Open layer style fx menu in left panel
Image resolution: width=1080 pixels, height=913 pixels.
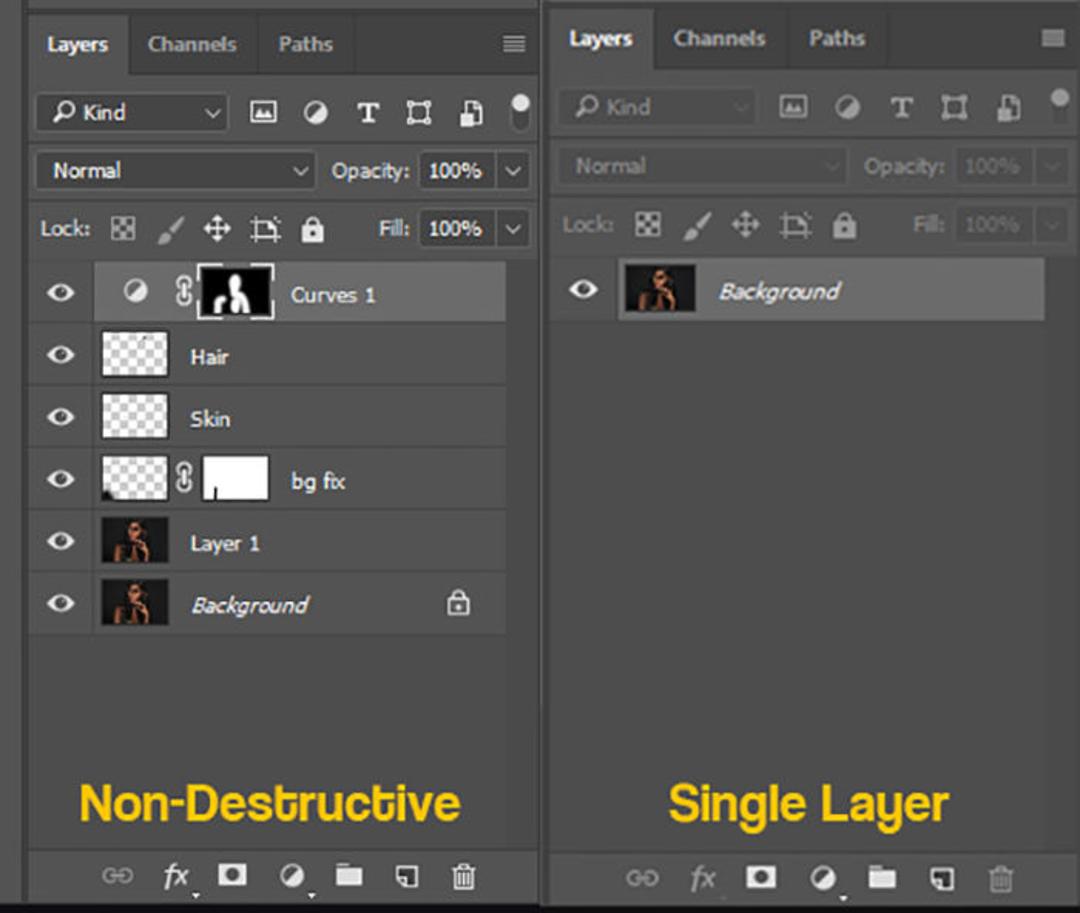[x=176, y=876]
